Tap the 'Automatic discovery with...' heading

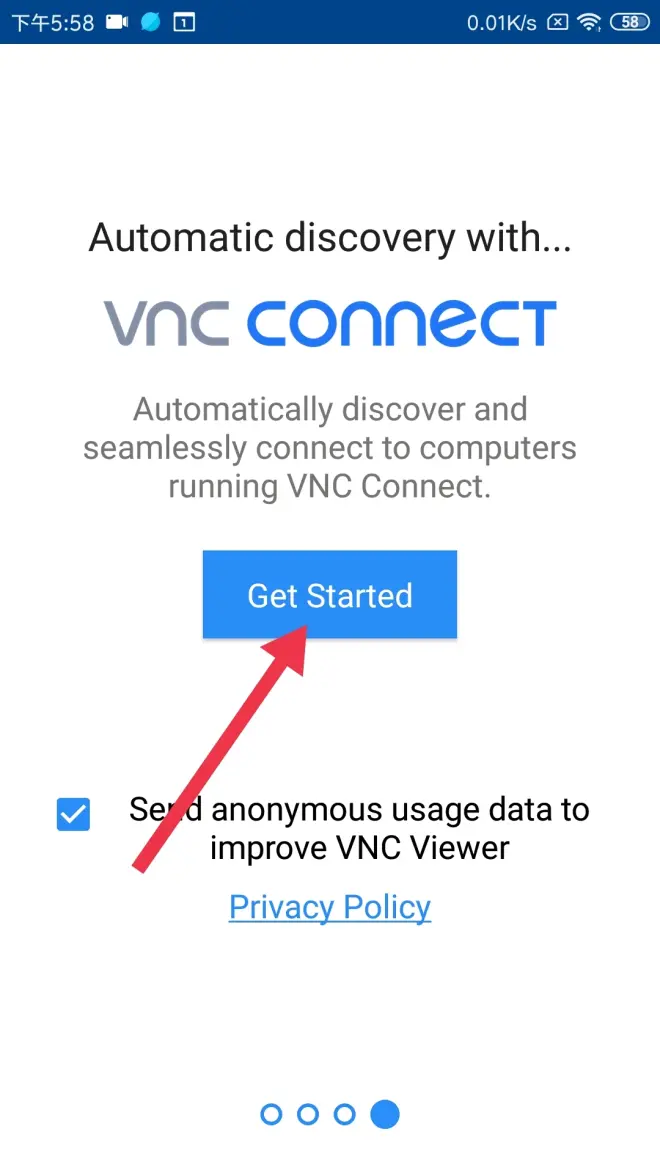point(330,238)
